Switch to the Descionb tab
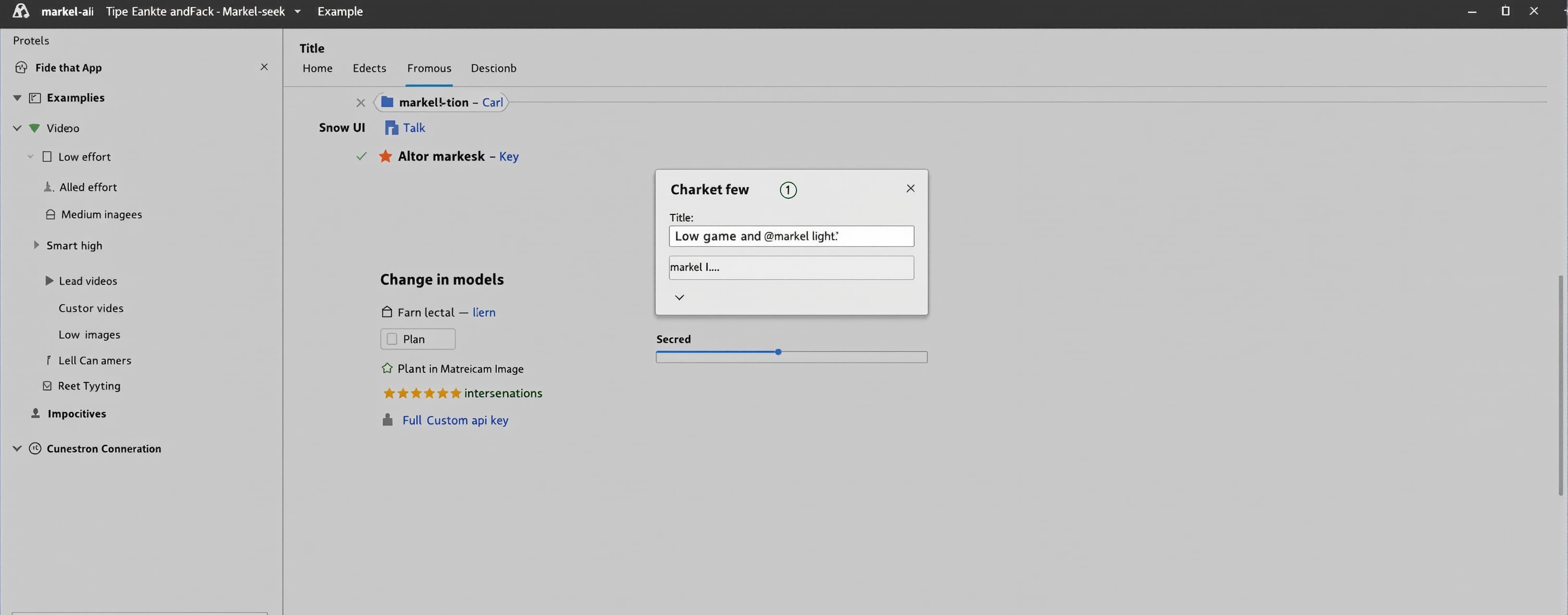 point(494,68)
